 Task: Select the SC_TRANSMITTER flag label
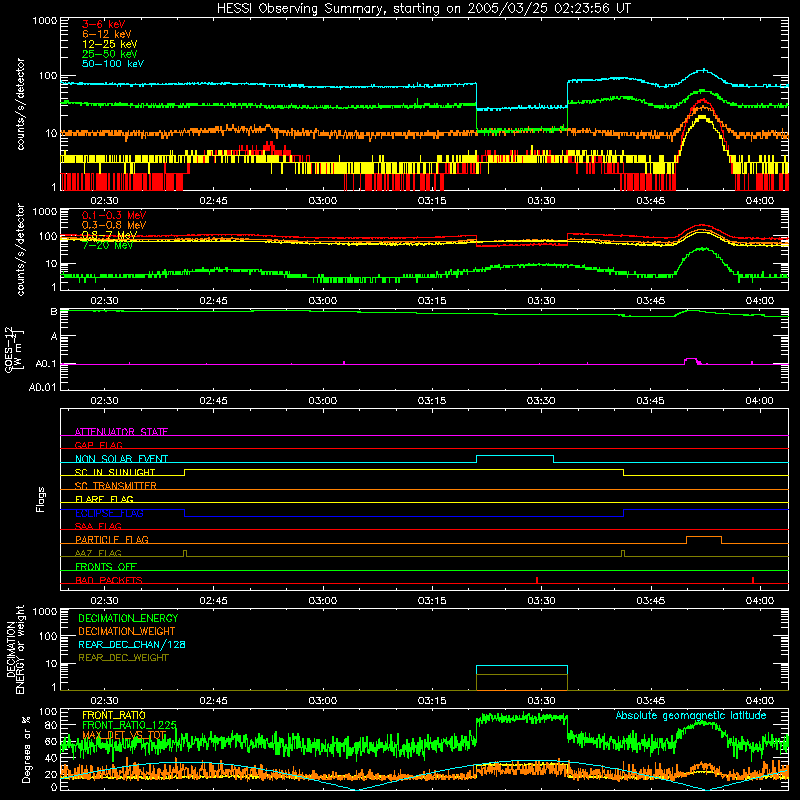[x=115, y=486]
